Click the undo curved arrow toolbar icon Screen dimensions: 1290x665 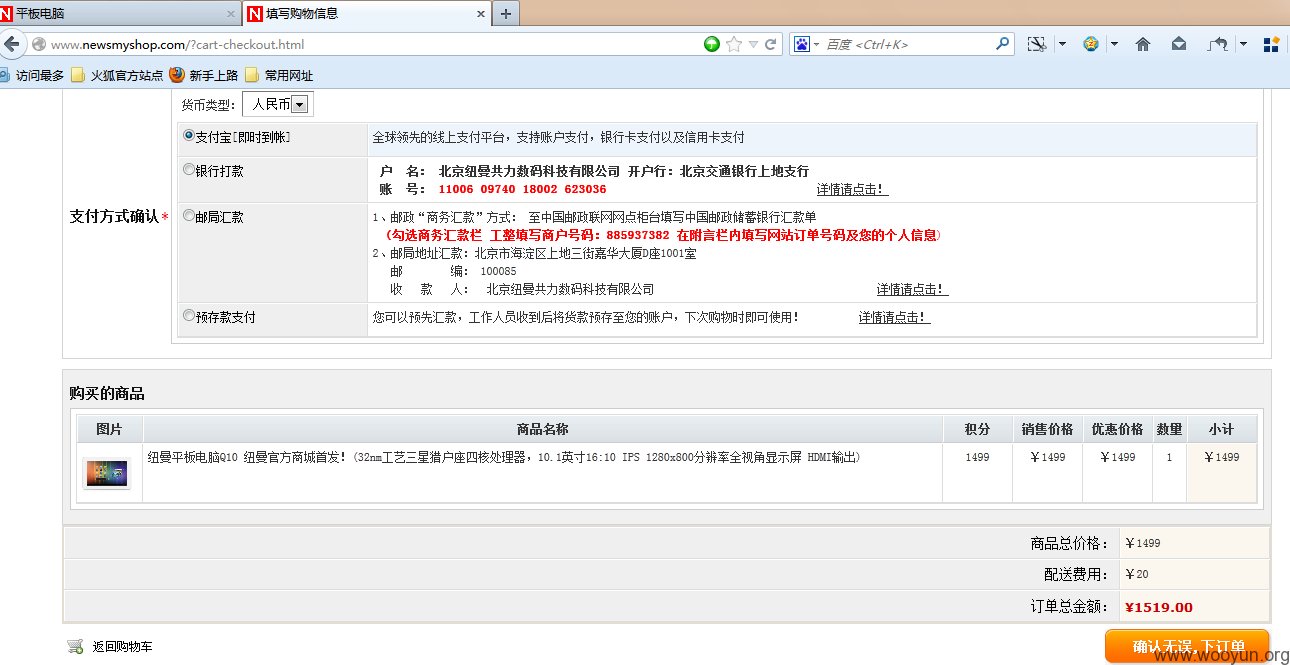coord(1217,44)
